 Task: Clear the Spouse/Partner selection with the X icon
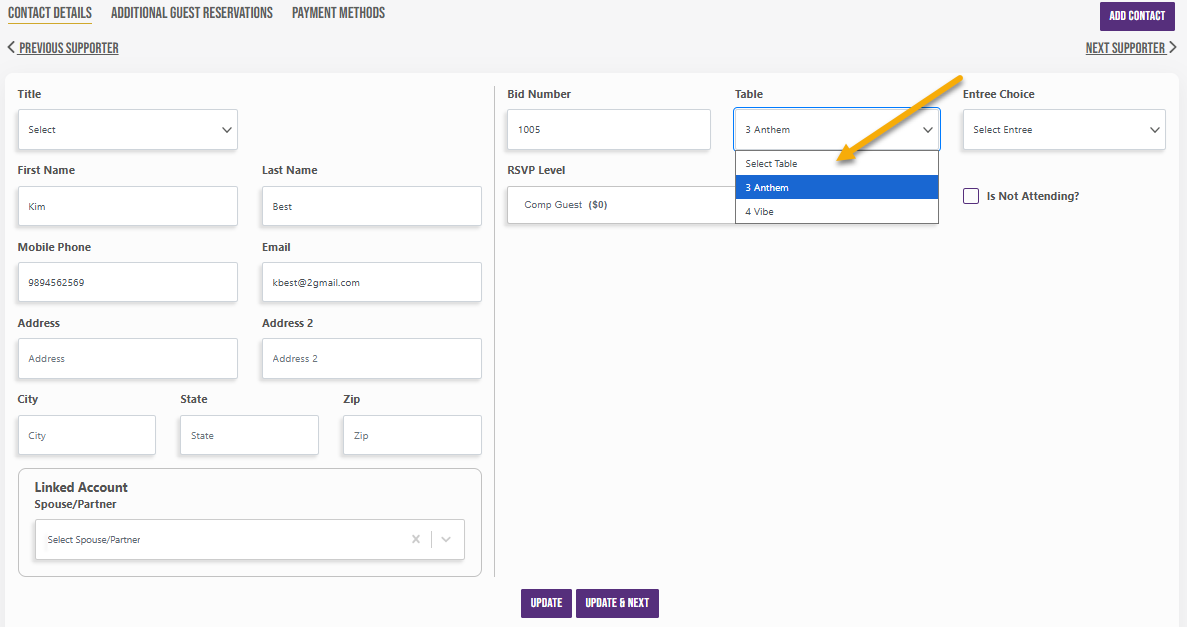point(416,539)
